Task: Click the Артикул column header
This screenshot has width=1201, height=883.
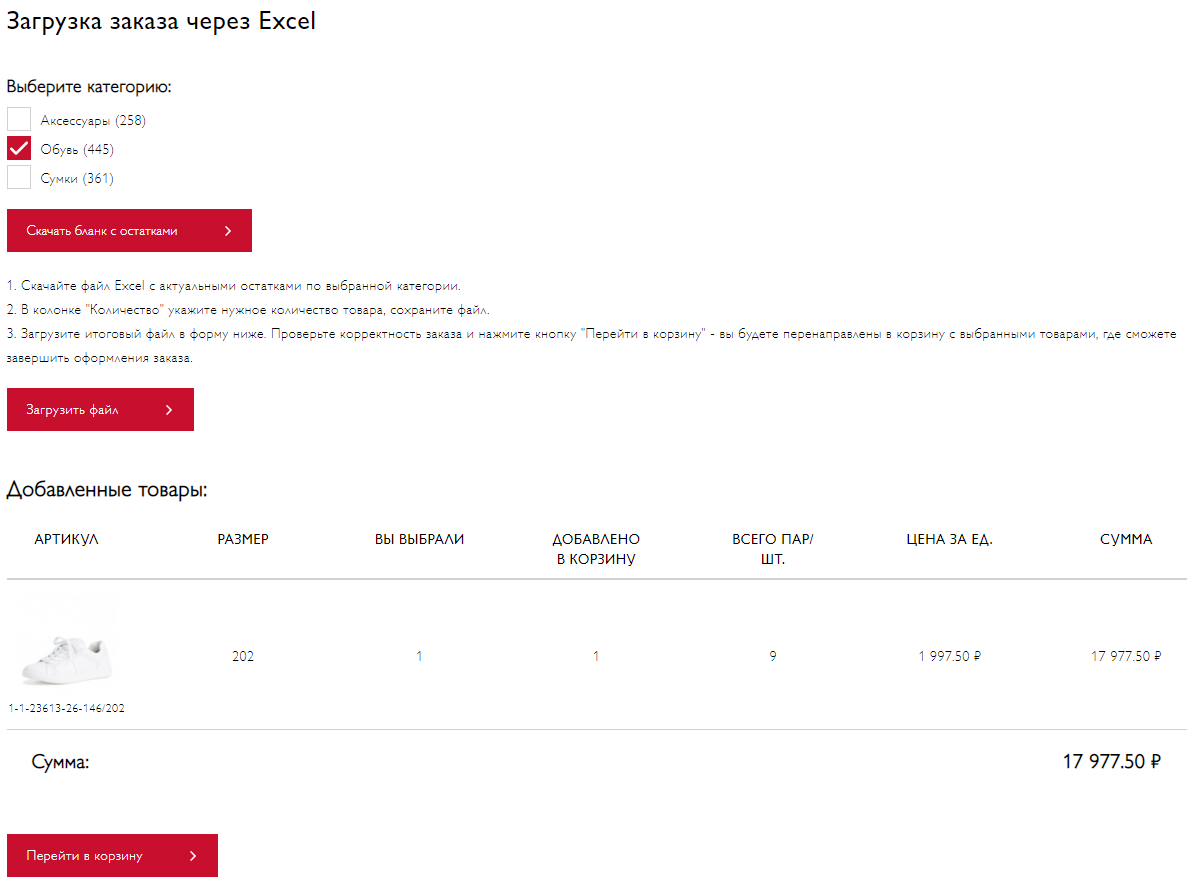Action: pos(66,539)
